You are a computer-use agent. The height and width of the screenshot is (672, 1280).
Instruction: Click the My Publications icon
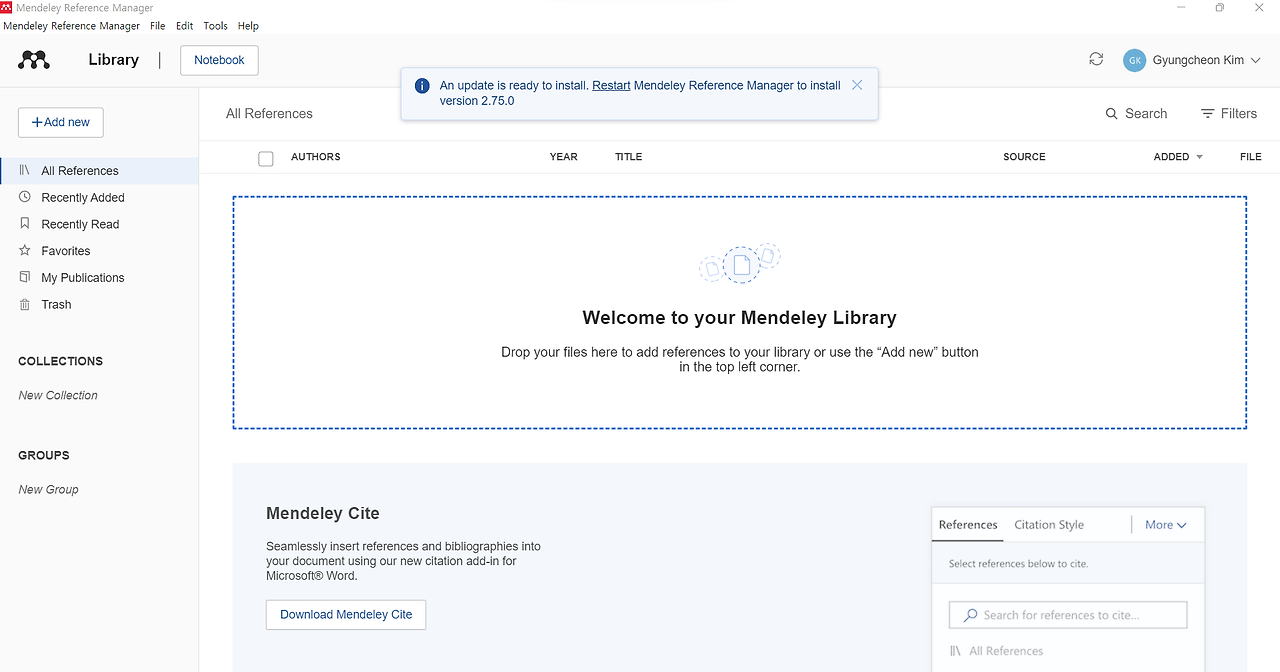(25, 277)
